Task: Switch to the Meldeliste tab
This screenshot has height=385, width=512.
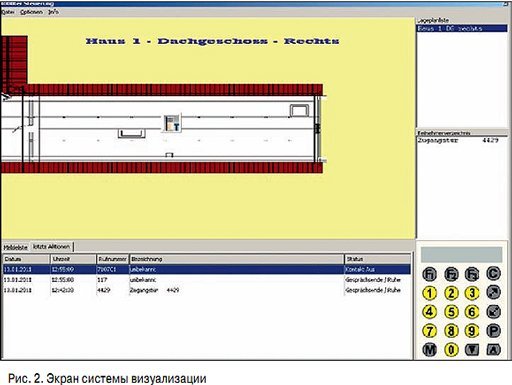Action: pyautogui.click(x=15, y=247)
